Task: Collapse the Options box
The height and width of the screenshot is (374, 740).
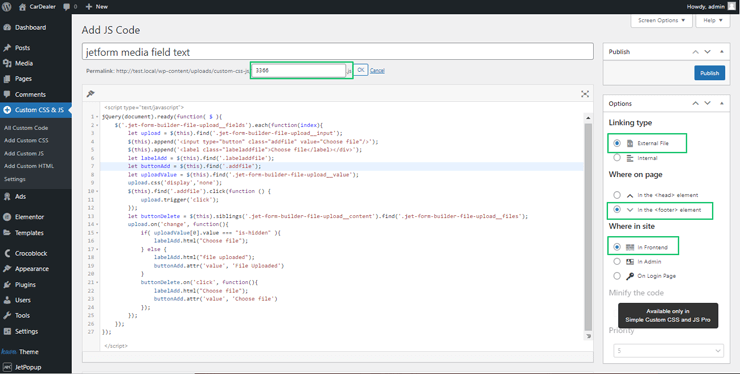Action: 722,103
